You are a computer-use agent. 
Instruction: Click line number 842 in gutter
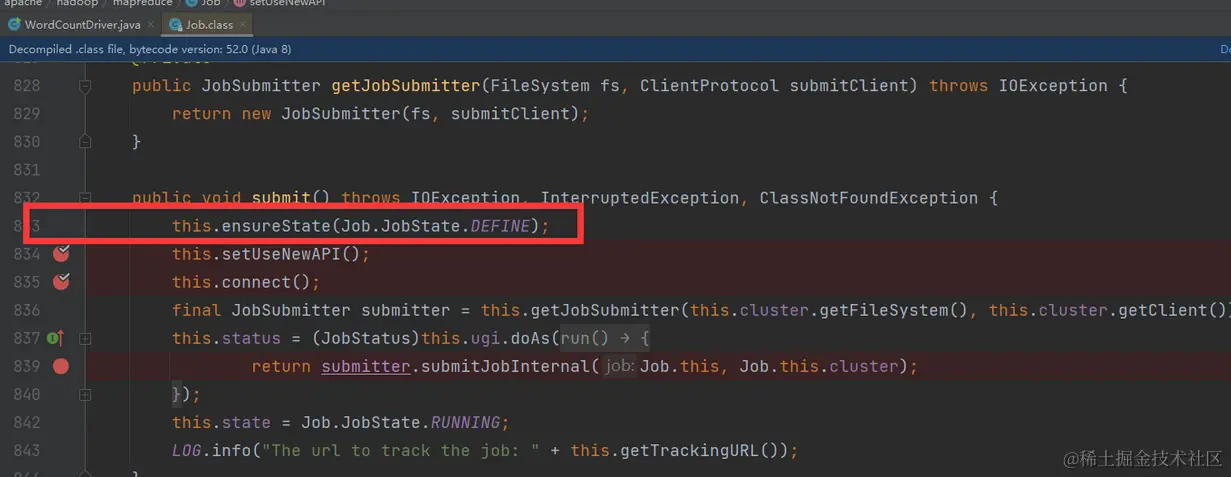point(27,422)
